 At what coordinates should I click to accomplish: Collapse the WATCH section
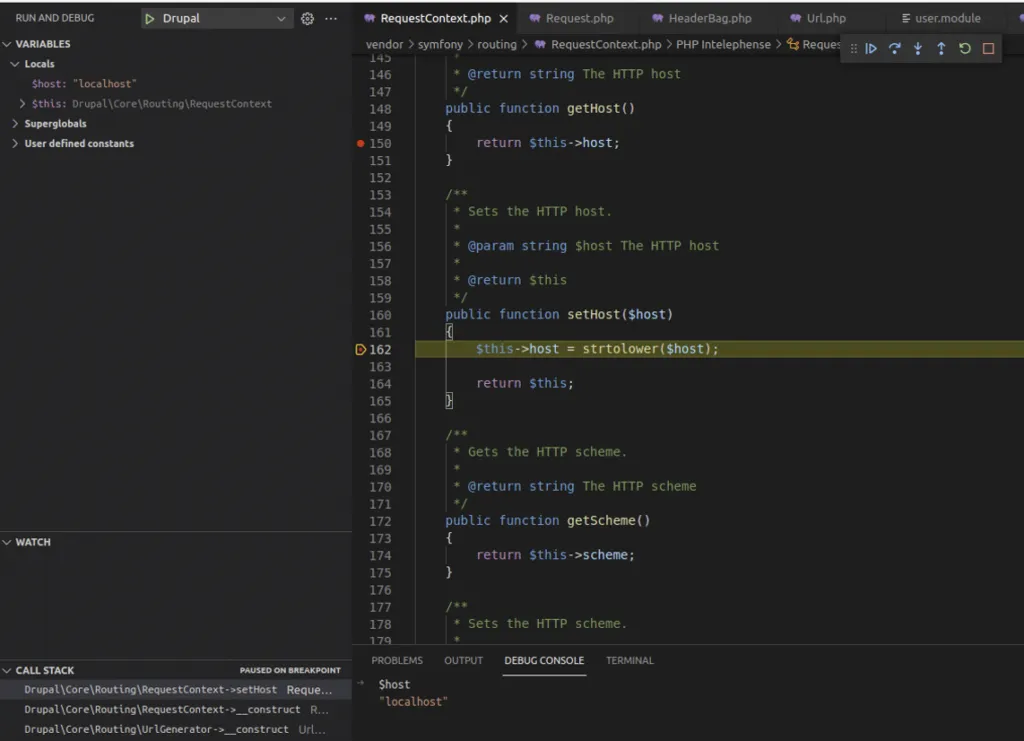tap(7, 542)
